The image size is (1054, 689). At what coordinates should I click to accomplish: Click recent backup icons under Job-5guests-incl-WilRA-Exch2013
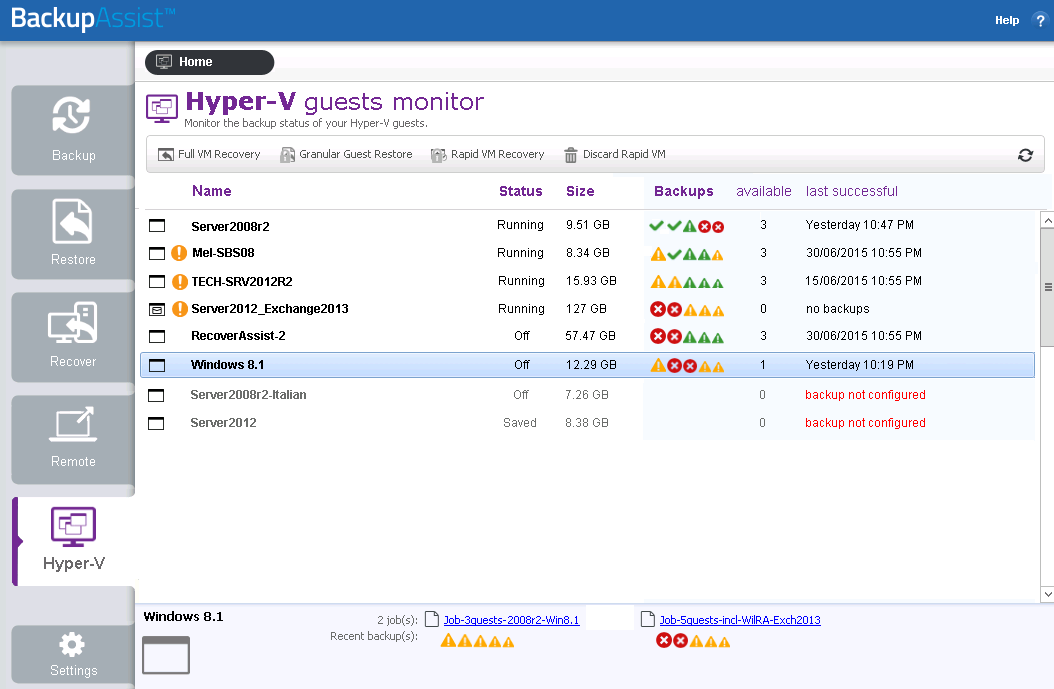coord(693,641)
